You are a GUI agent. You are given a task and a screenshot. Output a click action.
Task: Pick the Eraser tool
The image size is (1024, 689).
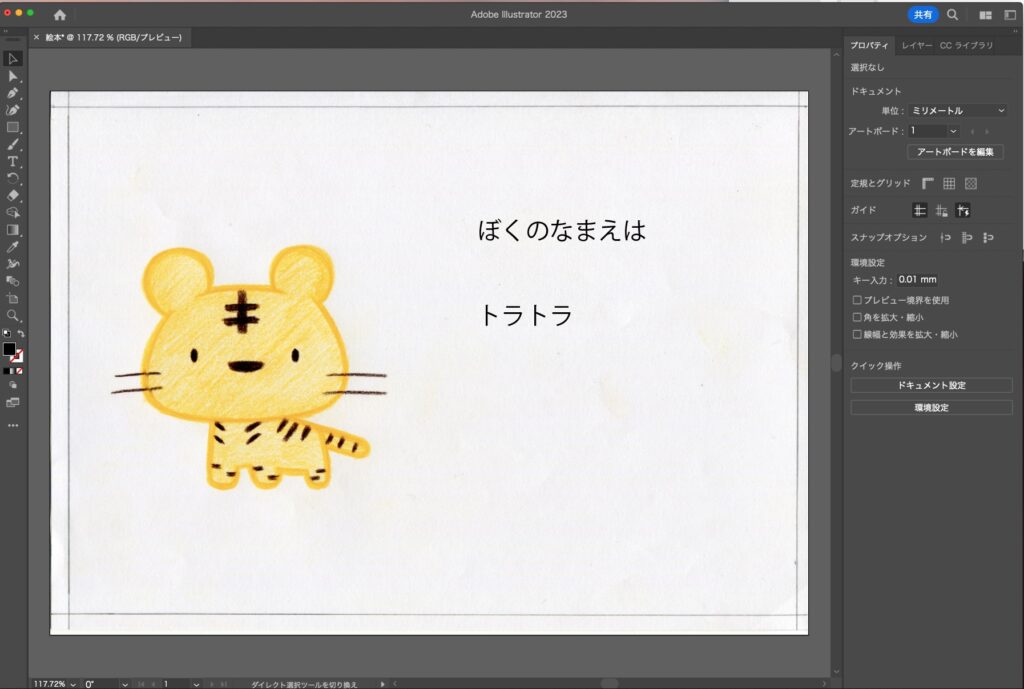point(13,195)
